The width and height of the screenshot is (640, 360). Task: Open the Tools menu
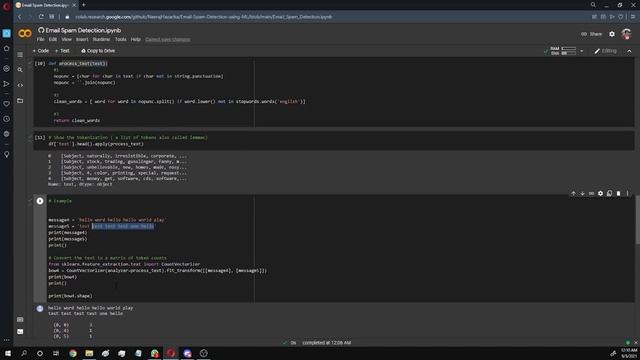[120, 40]
